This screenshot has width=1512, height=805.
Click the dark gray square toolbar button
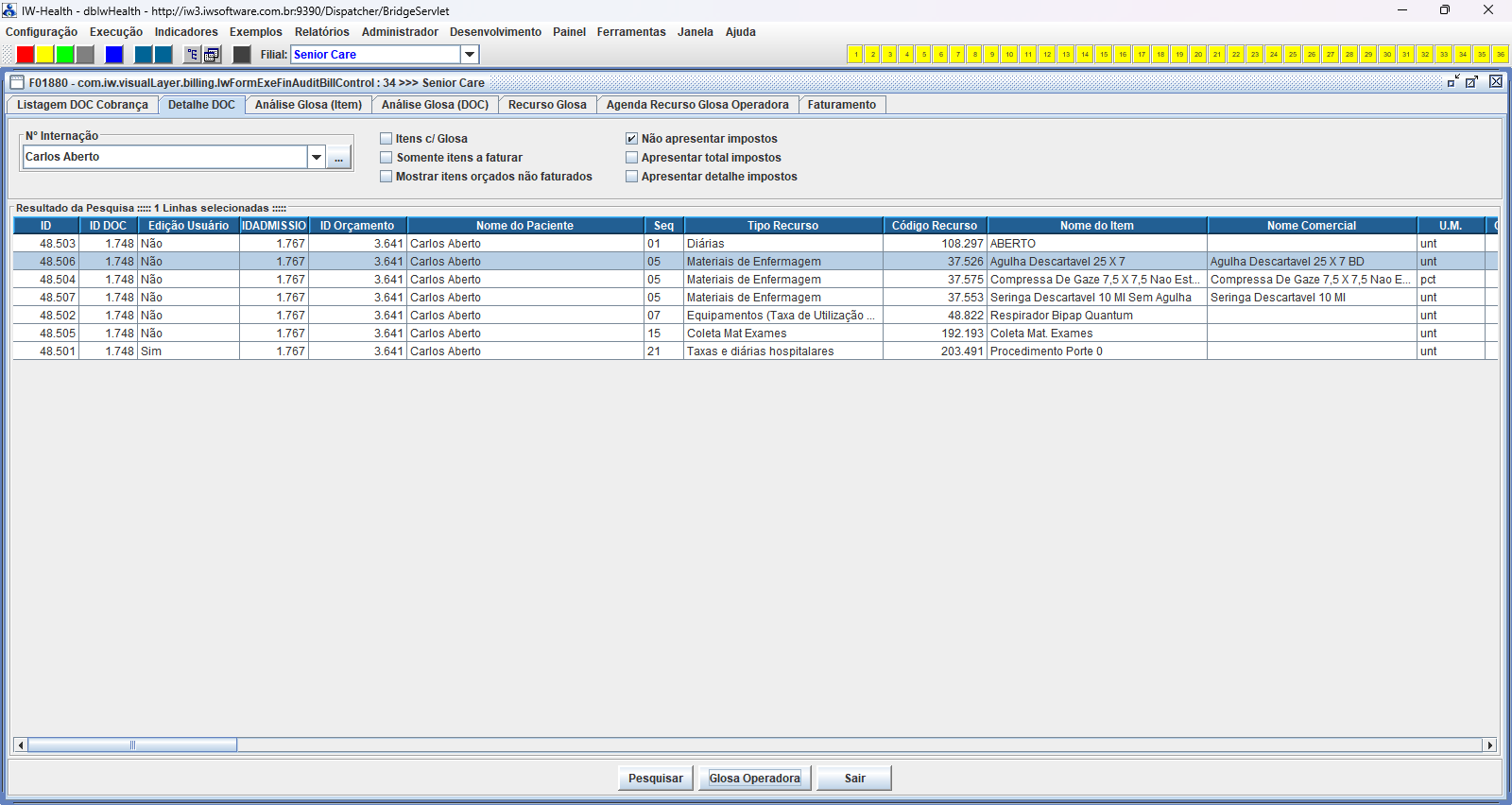coord(242,55)
